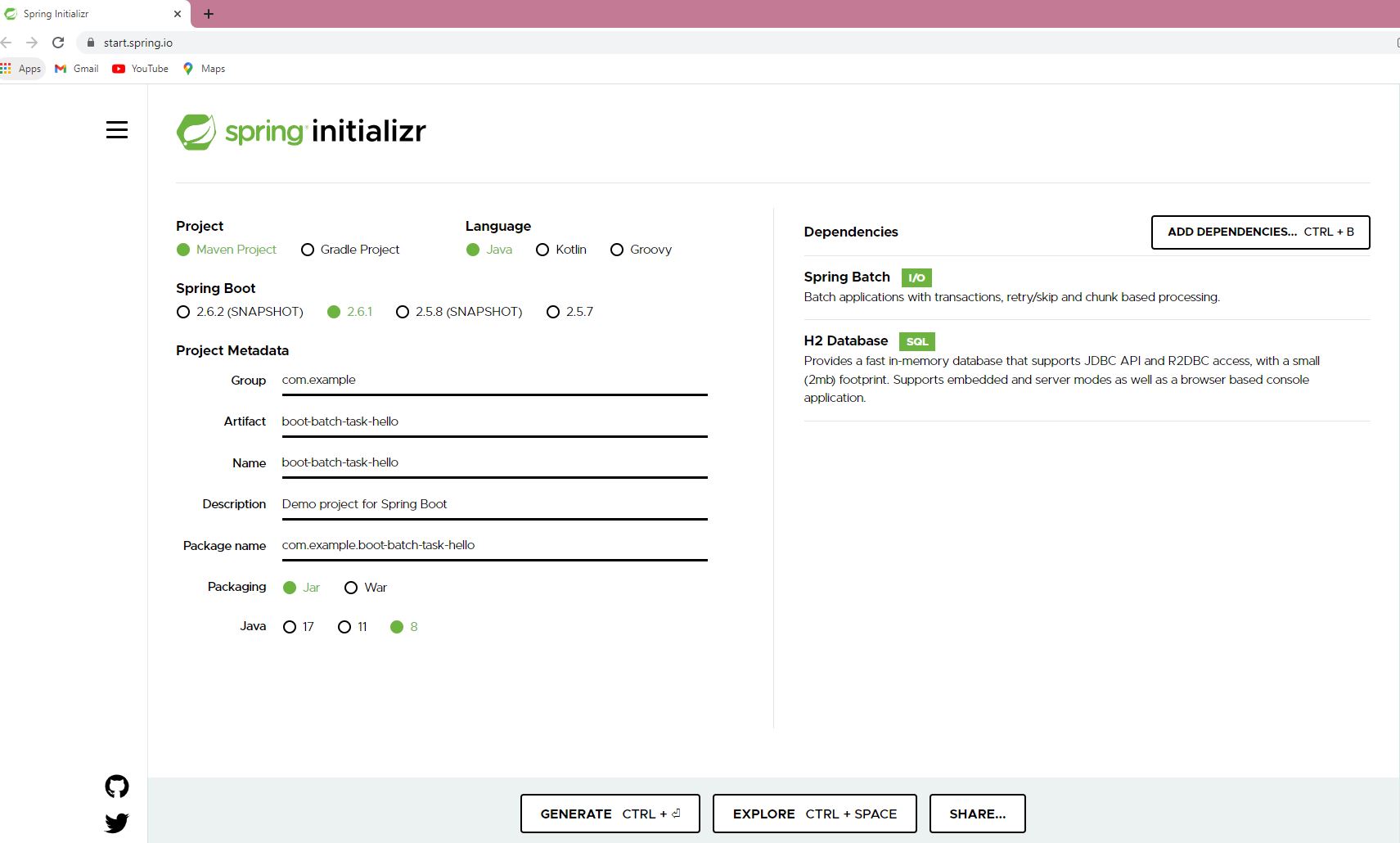Click the Spring Batch description text
The width and height of the screenshot is (1400, 843).
[1011, 297]
